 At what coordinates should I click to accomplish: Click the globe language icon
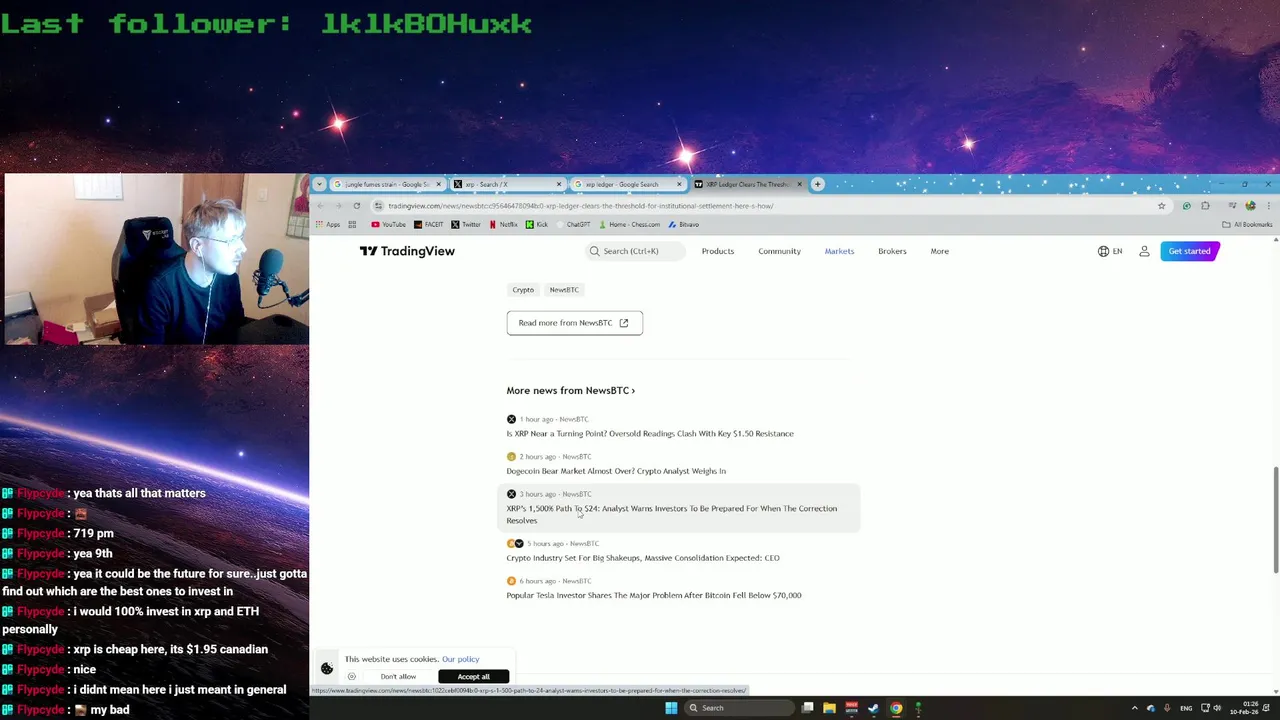click(1103, 251)
